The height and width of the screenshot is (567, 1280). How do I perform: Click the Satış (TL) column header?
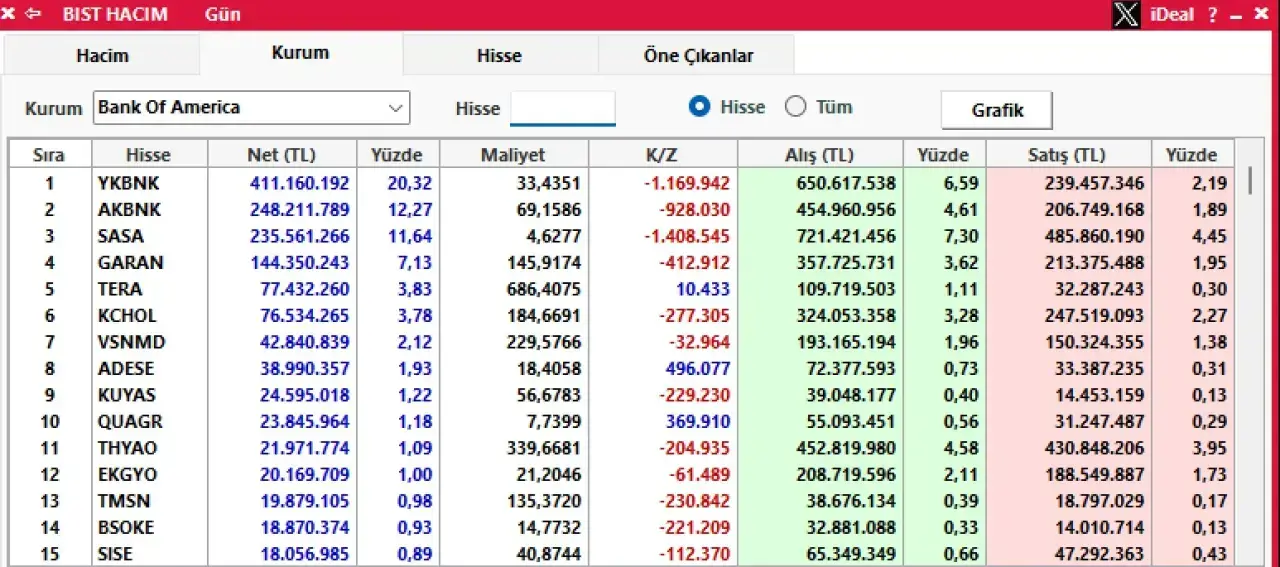point(1067,155)
